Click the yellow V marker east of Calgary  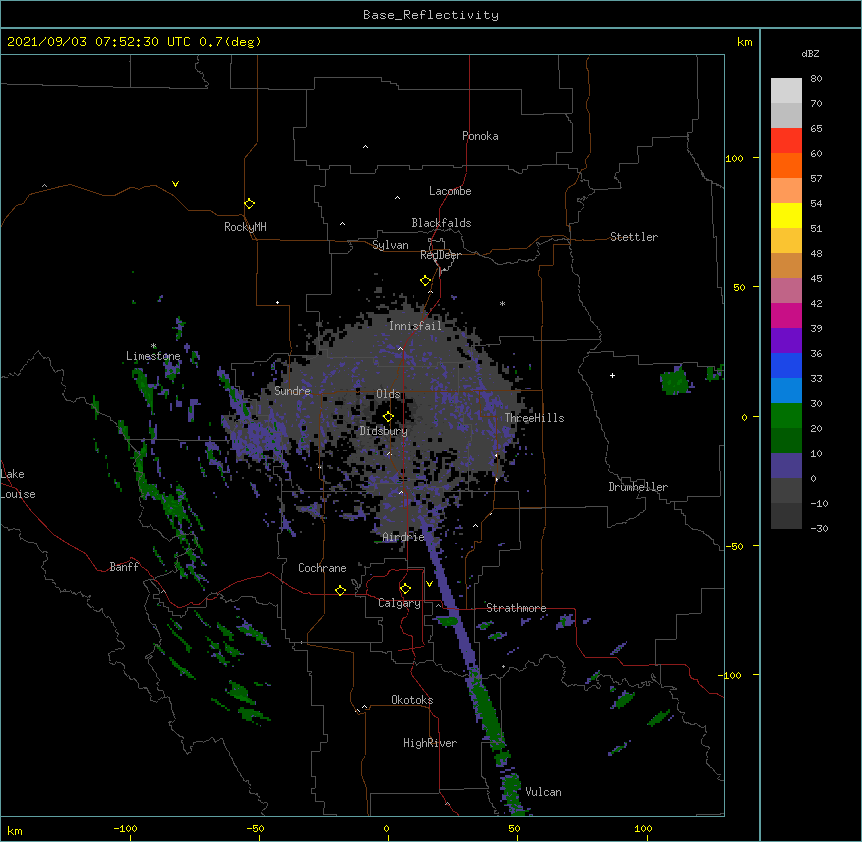429,584
